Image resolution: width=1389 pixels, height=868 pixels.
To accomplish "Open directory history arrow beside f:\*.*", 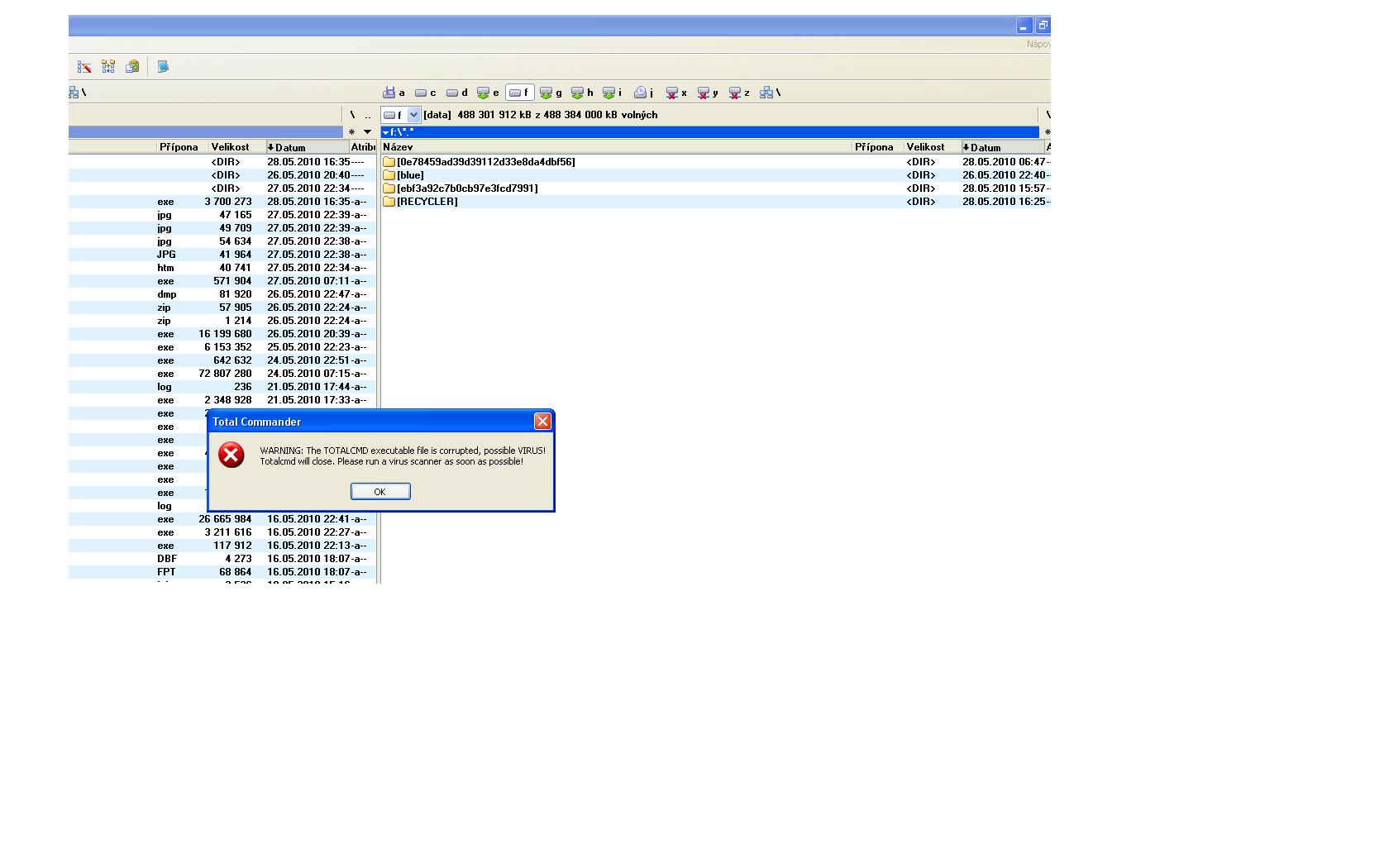I will tap(385, 132).
